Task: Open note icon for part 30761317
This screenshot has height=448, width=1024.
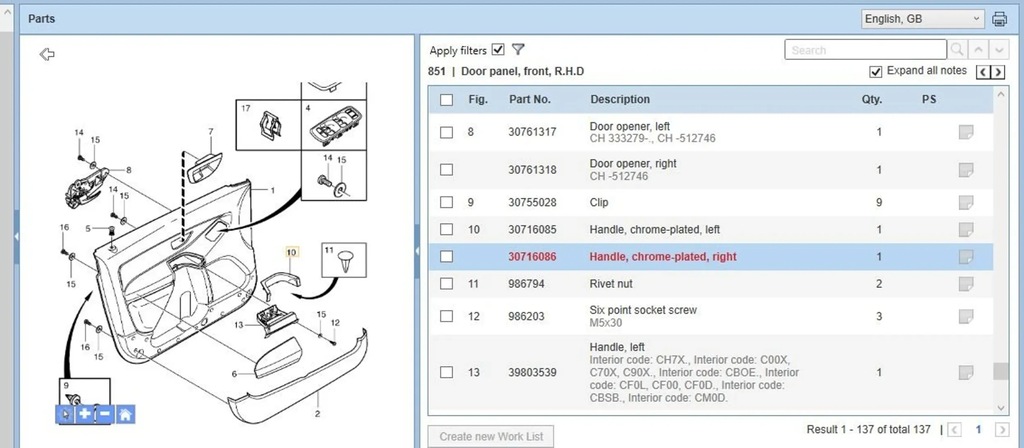Action: [966, 132]
